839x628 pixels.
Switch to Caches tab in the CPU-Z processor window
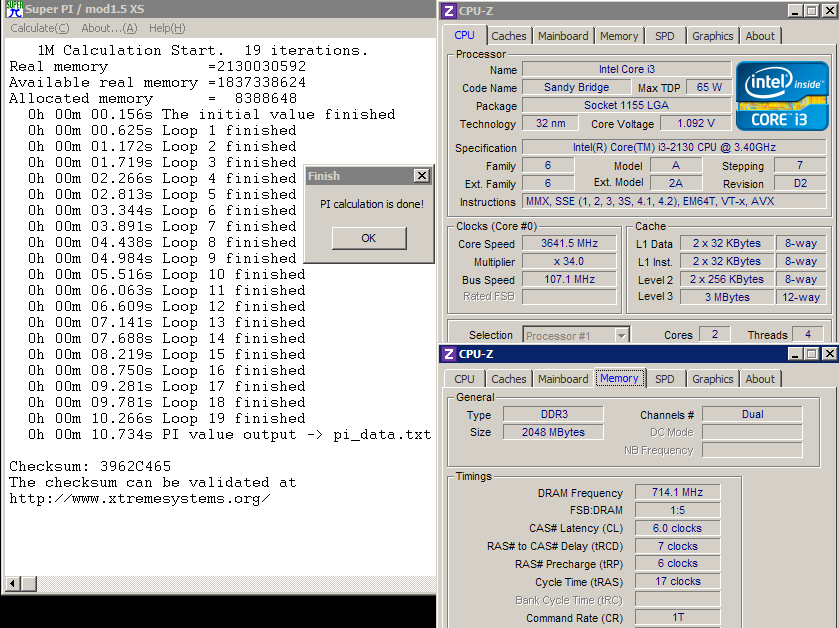coord(508,36)
